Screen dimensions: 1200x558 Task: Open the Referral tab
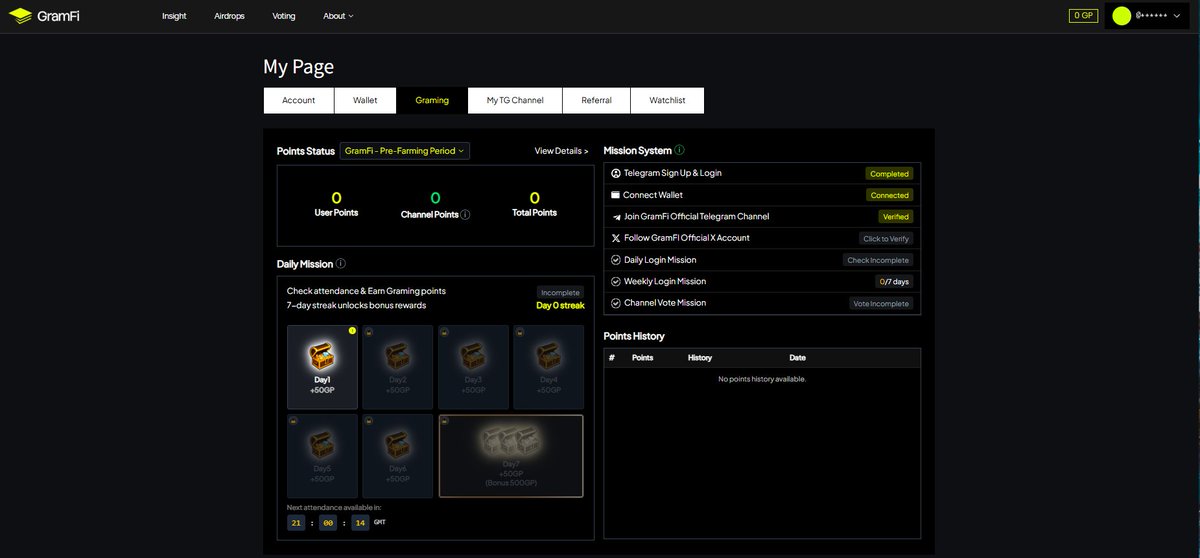[596, 100]
